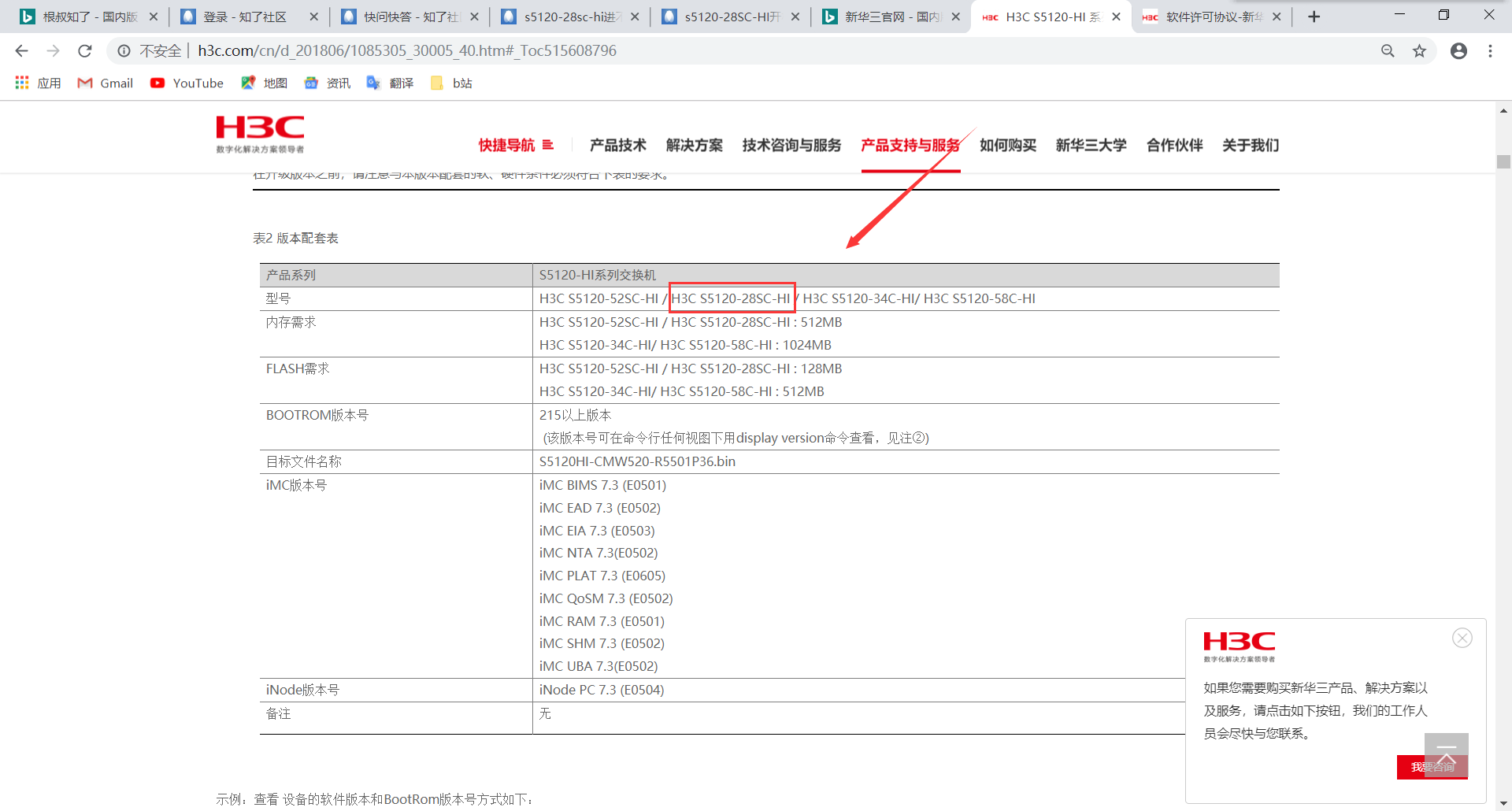Click the FLASH需求 row label

[298, 368]
